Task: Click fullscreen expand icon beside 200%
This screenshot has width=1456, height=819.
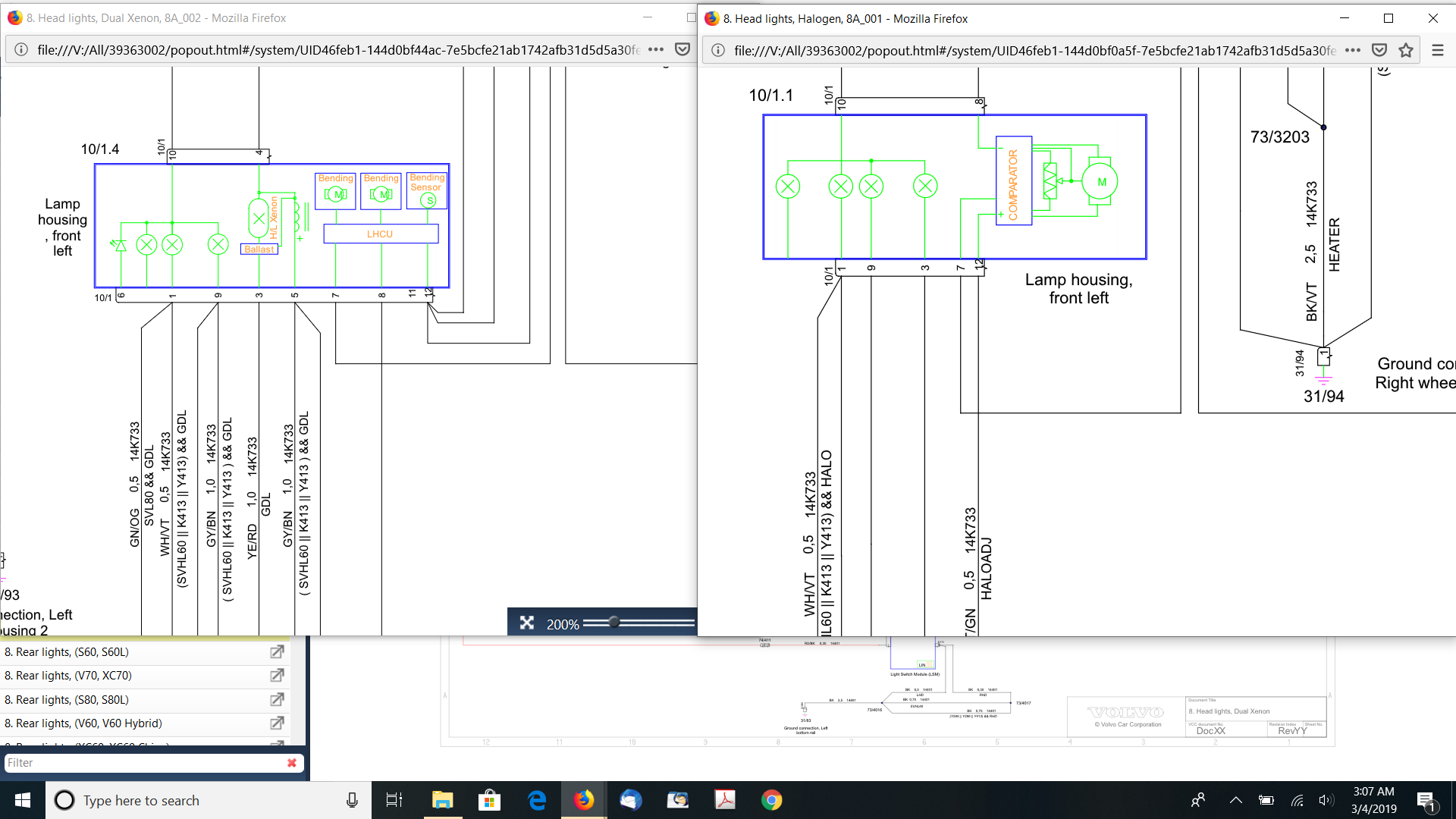Action: (x=527, y=623)
